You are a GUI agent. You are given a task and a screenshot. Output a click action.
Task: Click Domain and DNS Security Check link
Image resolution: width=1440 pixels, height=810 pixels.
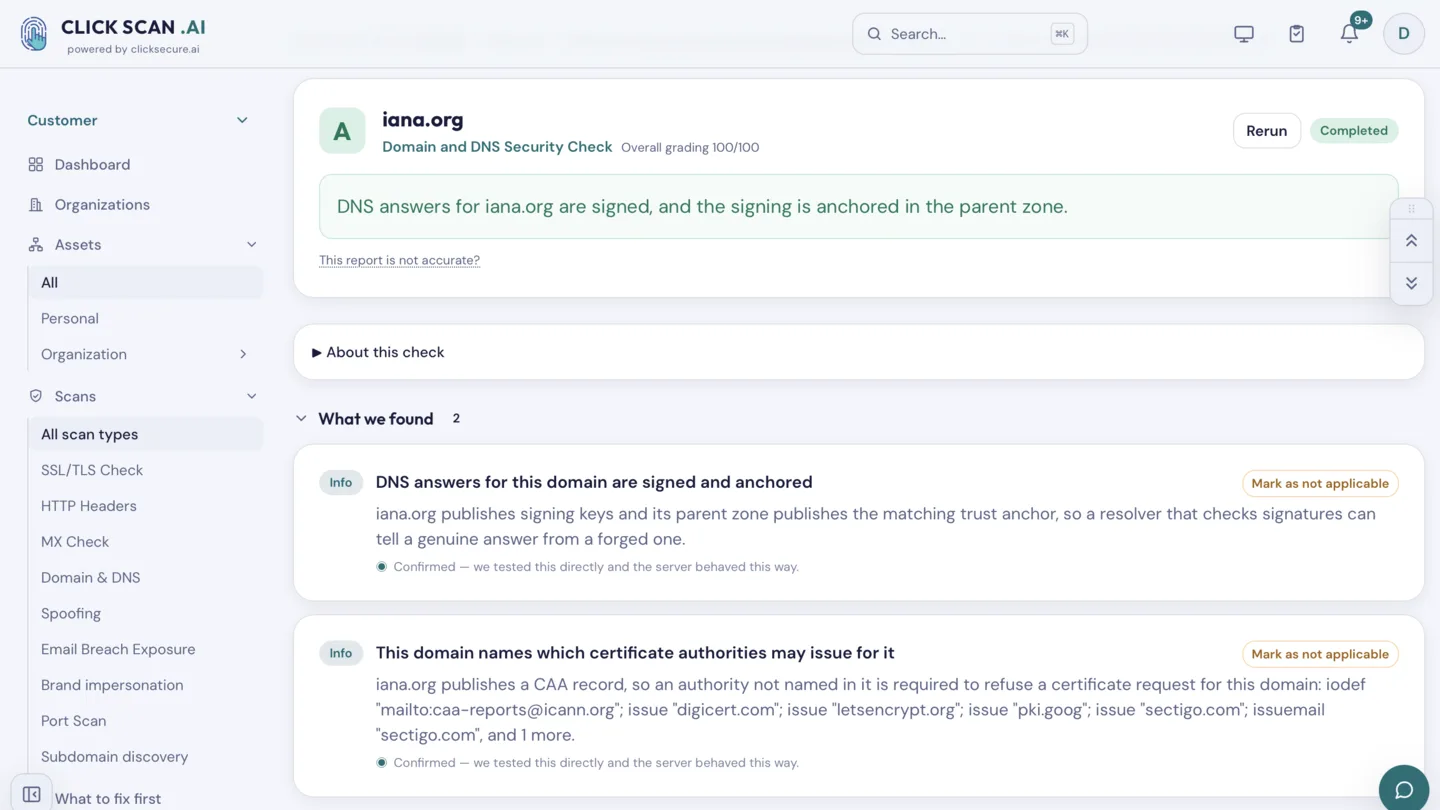pyautogui.click(x=497, y=147)
